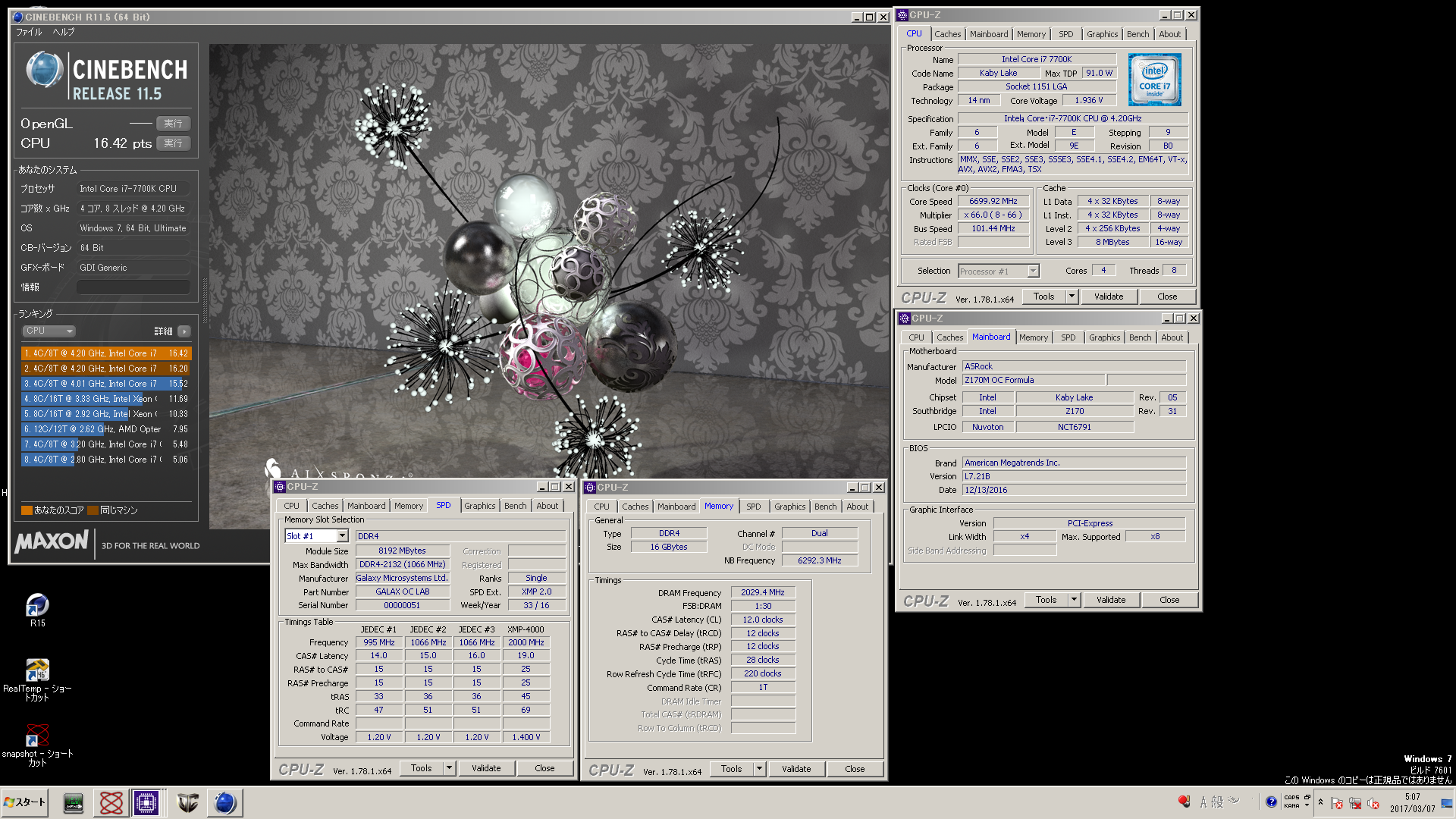
Task: Switch to Memory tab in top-right CPU-Z window
Action: [x=1031, y=34]
